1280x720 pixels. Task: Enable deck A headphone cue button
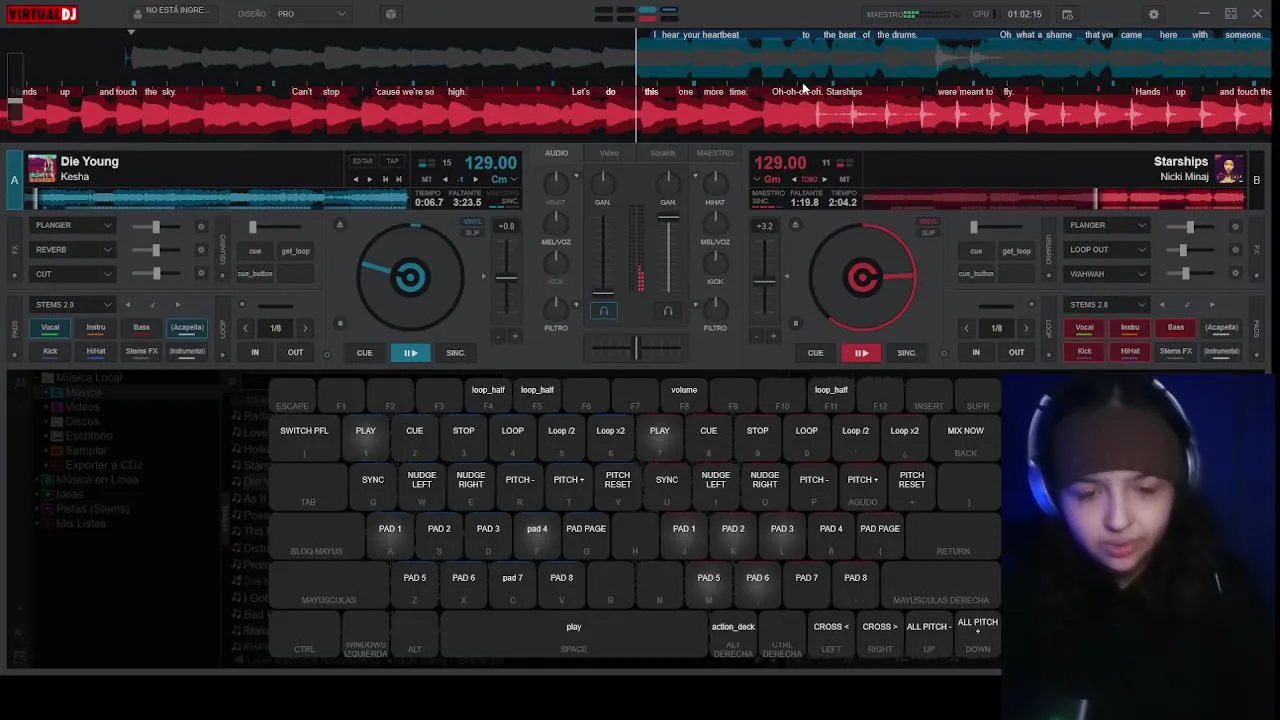point(603,311)
